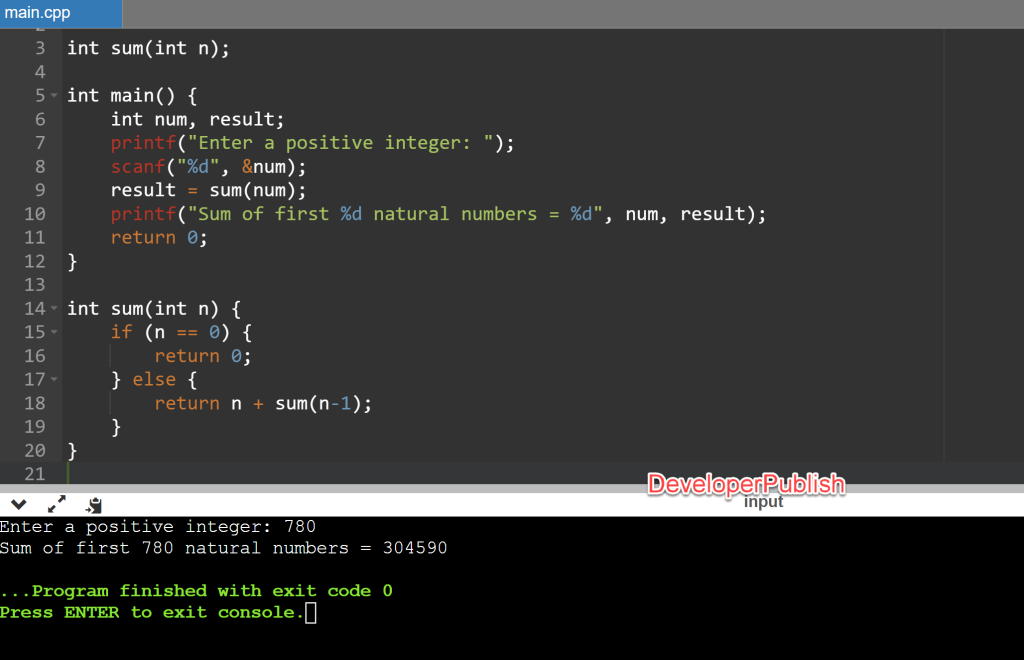Click the chevron to hide the console panel
The image size is (1024, 660).
[17, 503]
